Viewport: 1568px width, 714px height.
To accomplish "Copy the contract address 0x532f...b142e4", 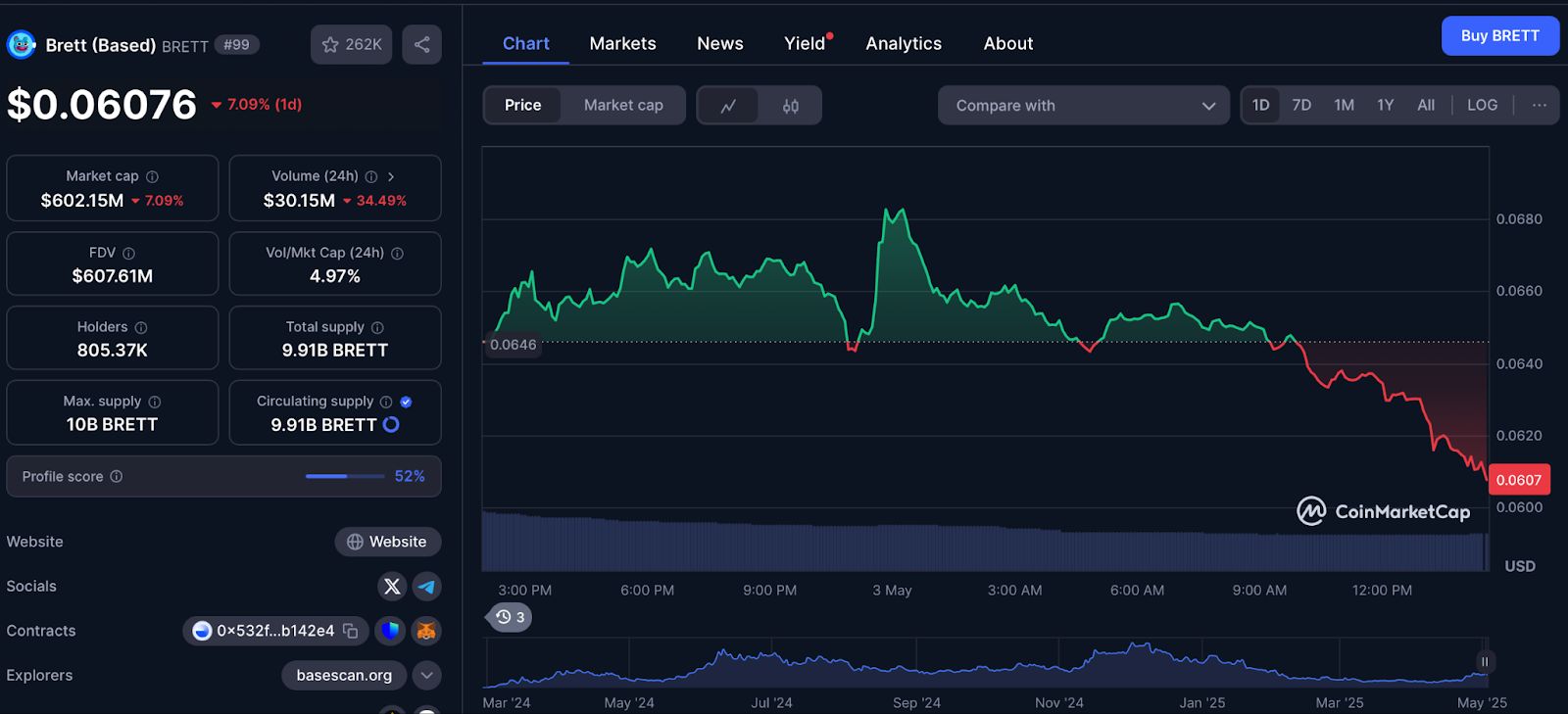I will (x=351, y=631).
